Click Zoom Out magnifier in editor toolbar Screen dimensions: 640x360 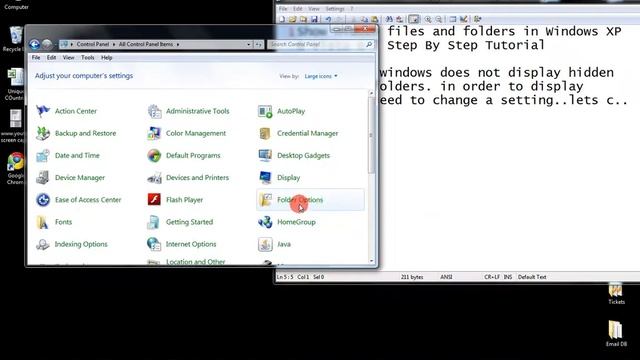439,19
